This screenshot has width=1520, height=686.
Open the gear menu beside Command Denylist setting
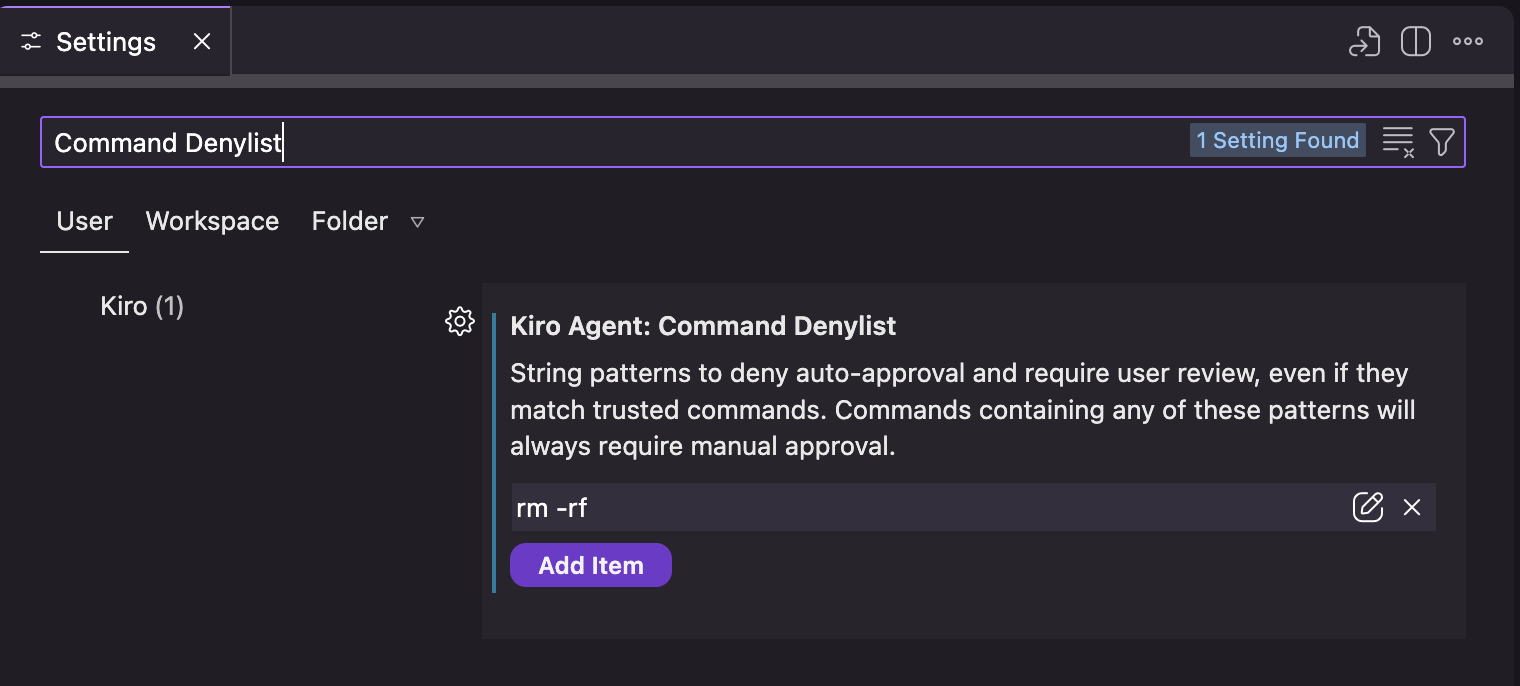click(x=459, y=321)
